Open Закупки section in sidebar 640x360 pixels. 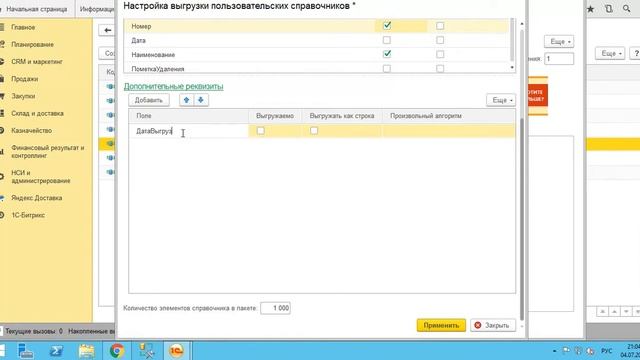point(23,96)
